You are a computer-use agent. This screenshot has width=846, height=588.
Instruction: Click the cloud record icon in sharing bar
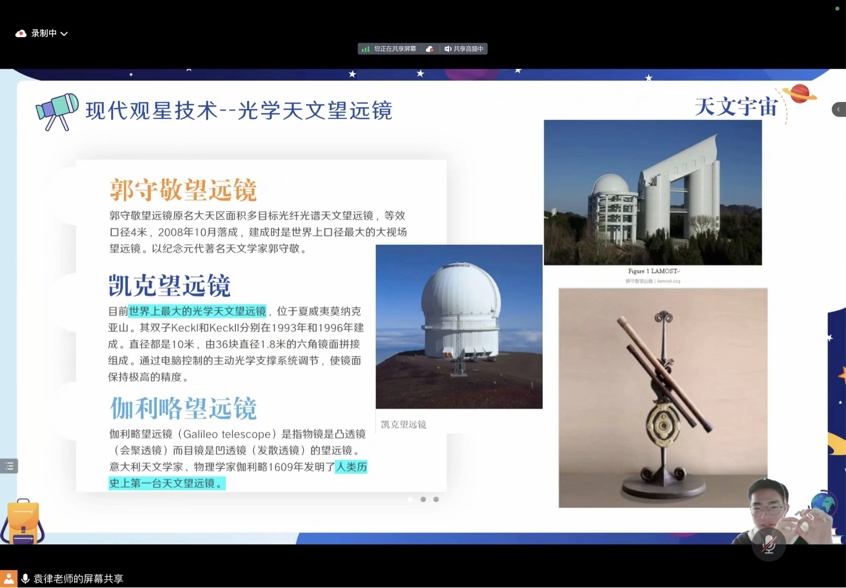point(430,49)
